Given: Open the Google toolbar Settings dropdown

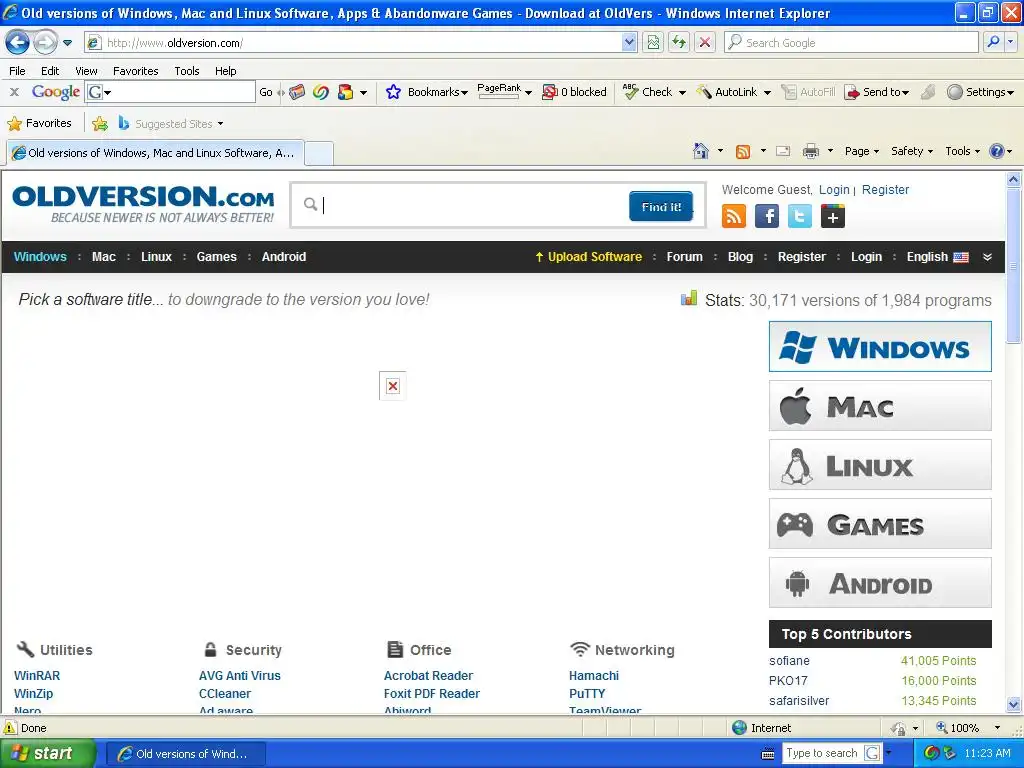Looking at the screenshot, I should 1010,93.
